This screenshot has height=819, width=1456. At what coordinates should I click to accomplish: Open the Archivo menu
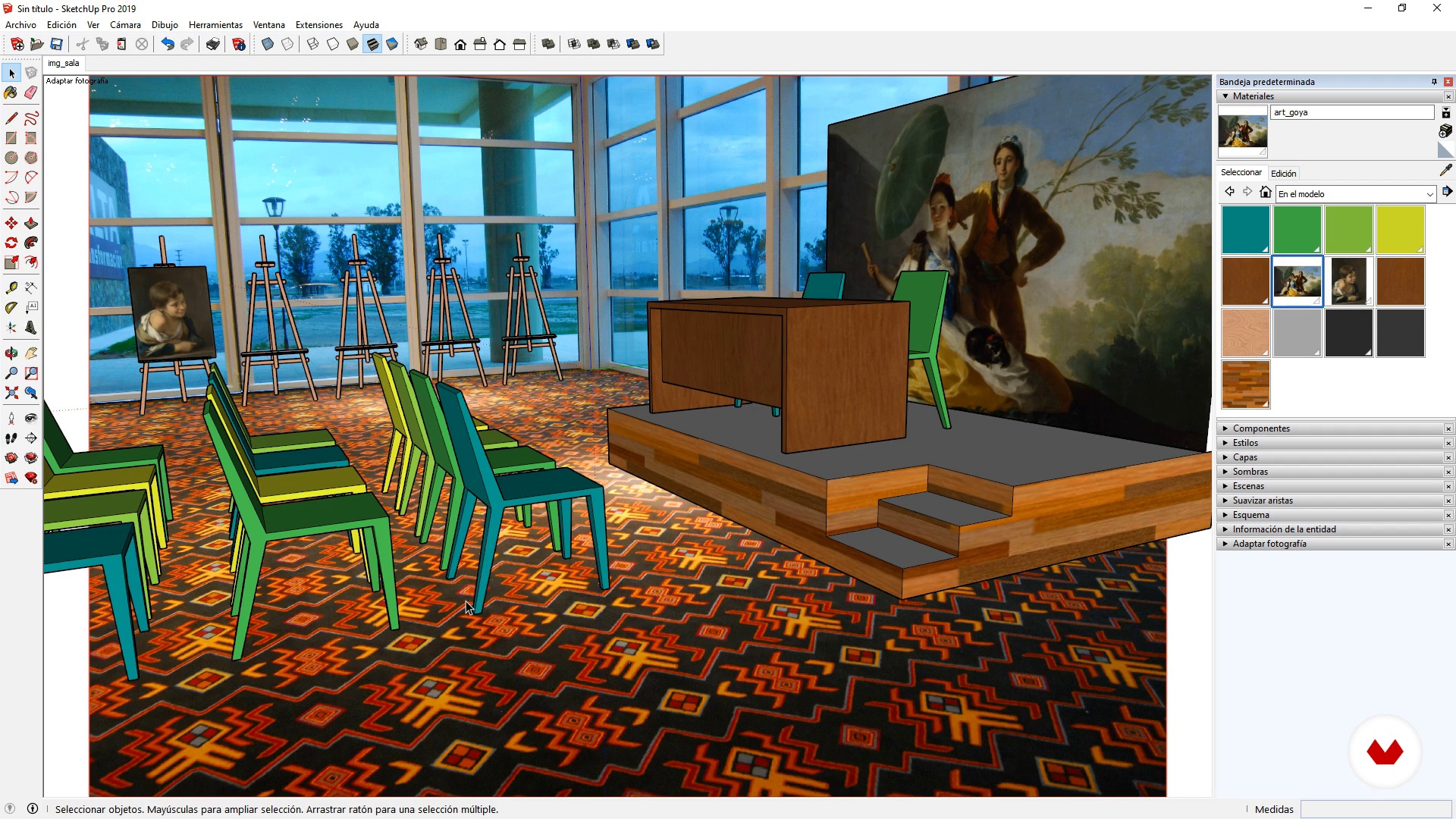tap(20, 25)
